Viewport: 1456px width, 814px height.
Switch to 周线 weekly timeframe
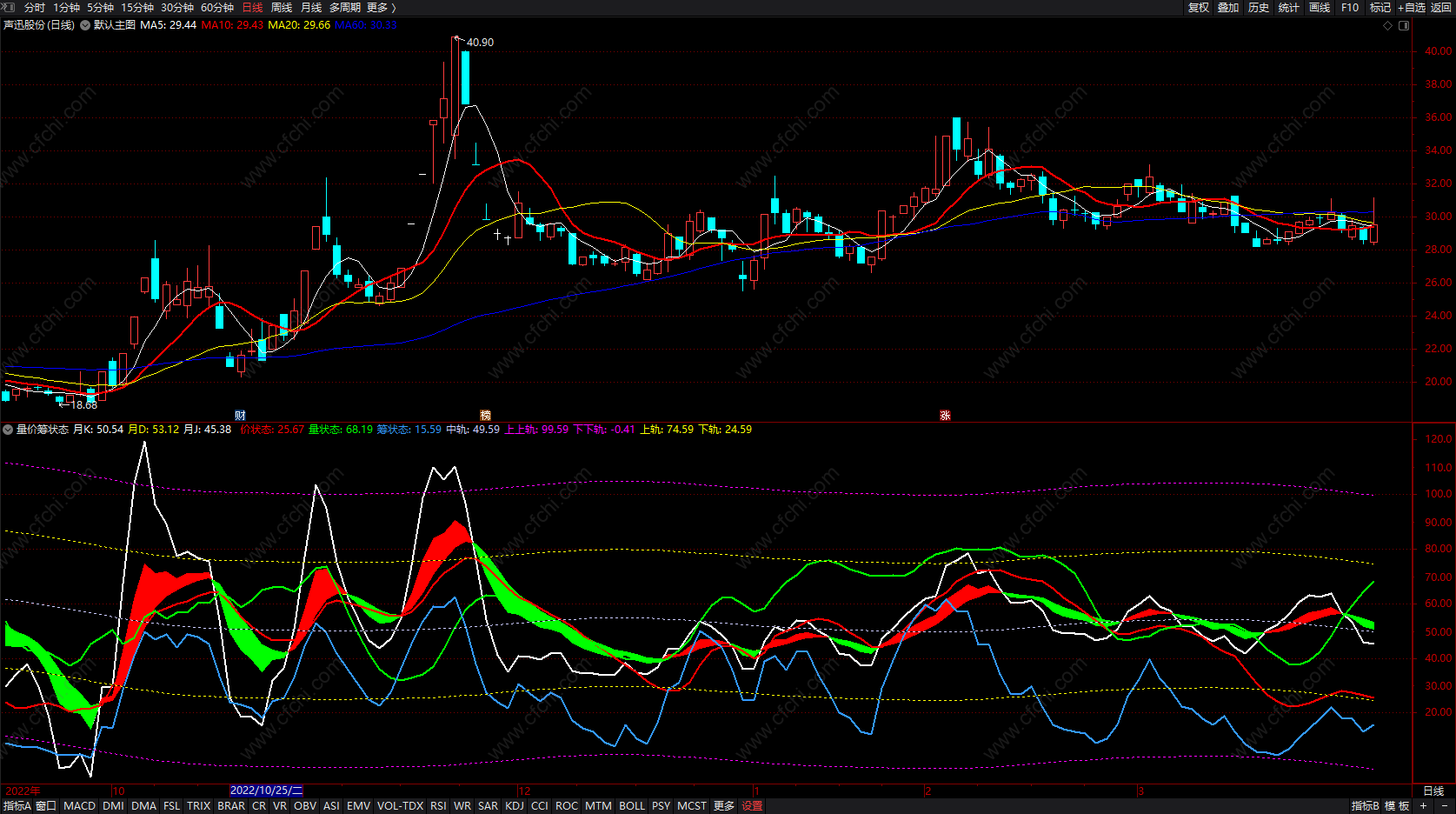point(282,7)
